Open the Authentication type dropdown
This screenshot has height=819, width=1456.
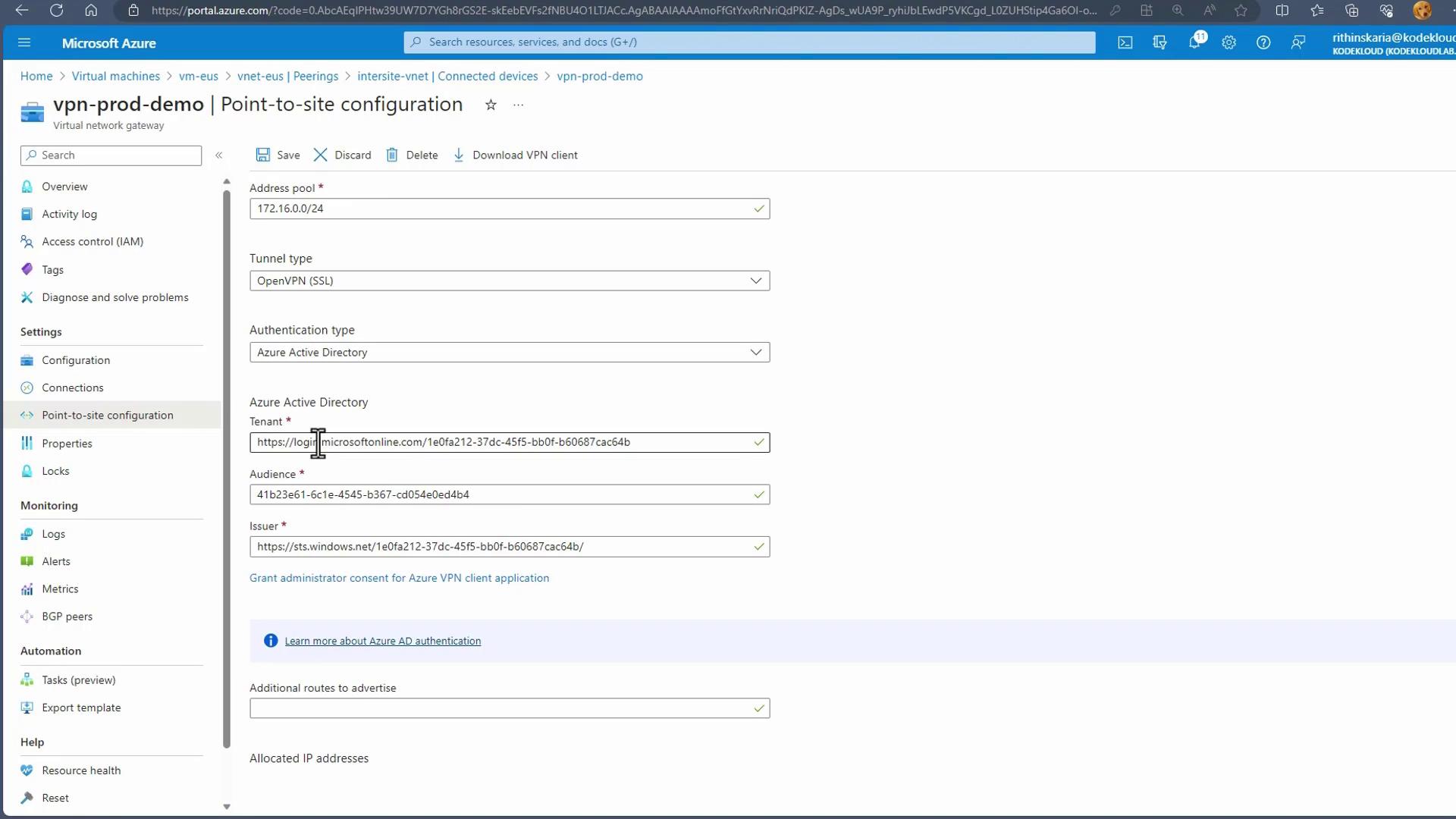tap(509, 353)
